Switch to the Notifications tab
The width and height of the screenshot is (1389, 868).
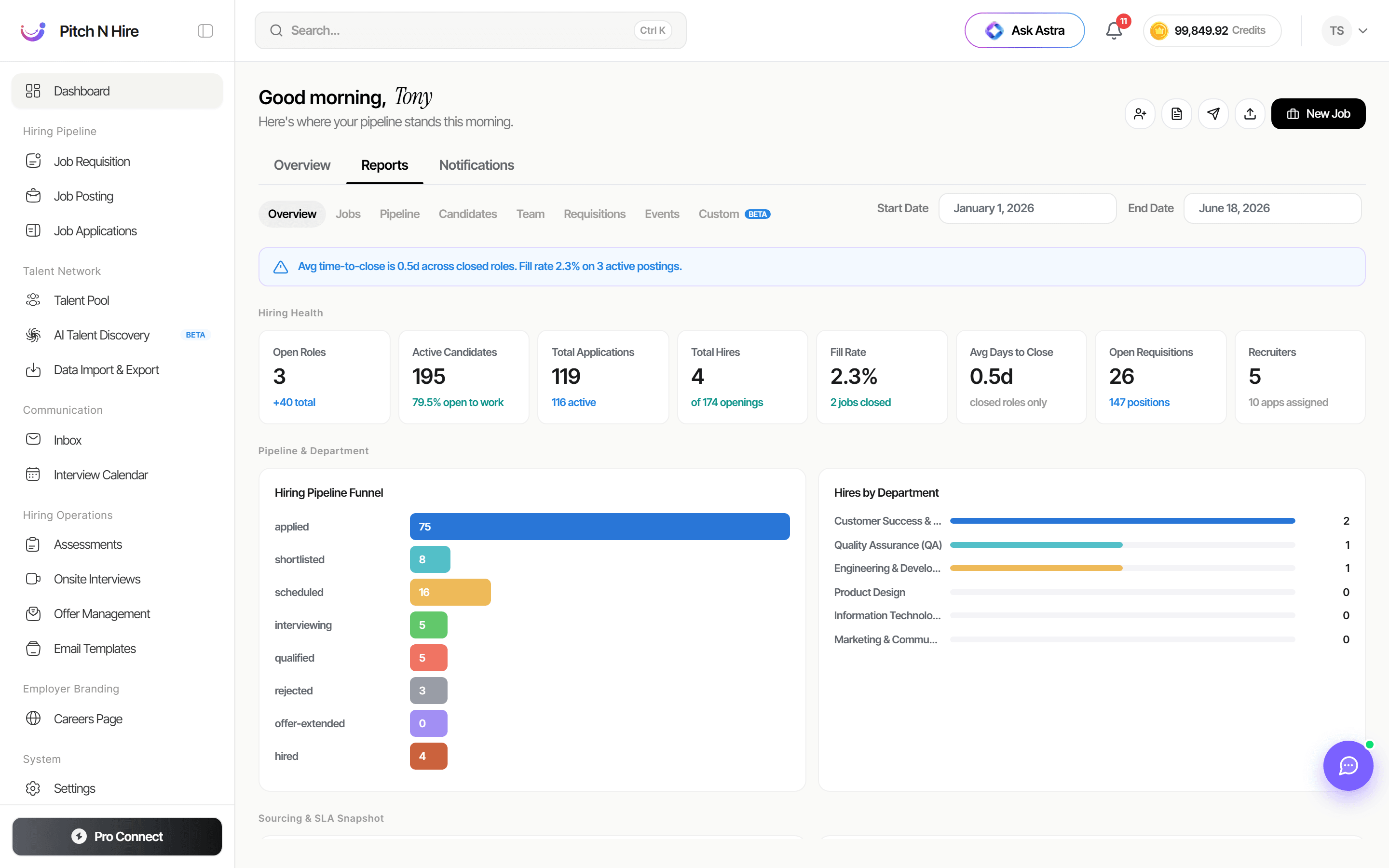(x=477, y=165)
